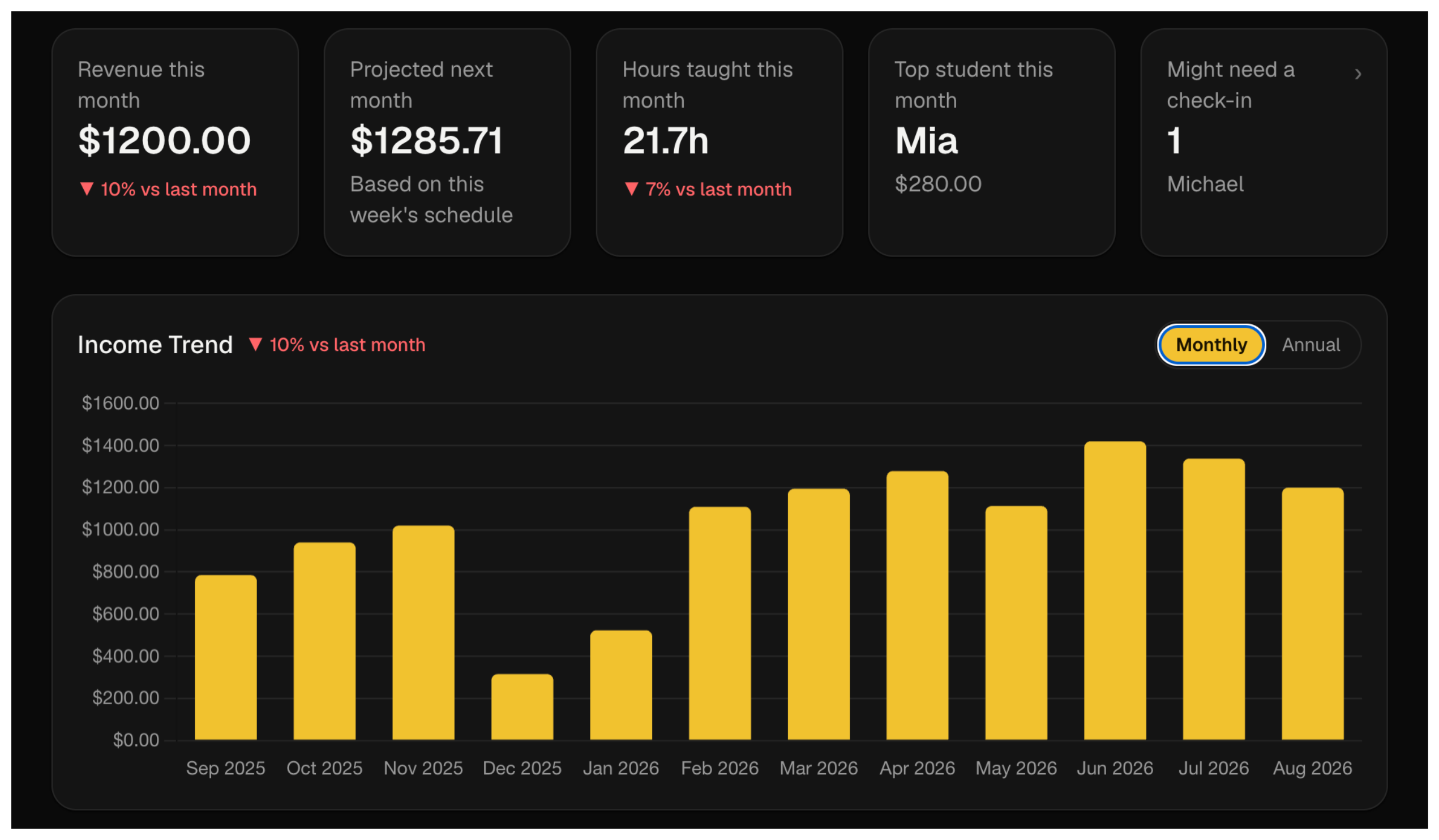This screenshot has height=840, width=1439.
Task: Select the Sep 2025 income bar
Action: pyautogui.click(x=225, y=657)
